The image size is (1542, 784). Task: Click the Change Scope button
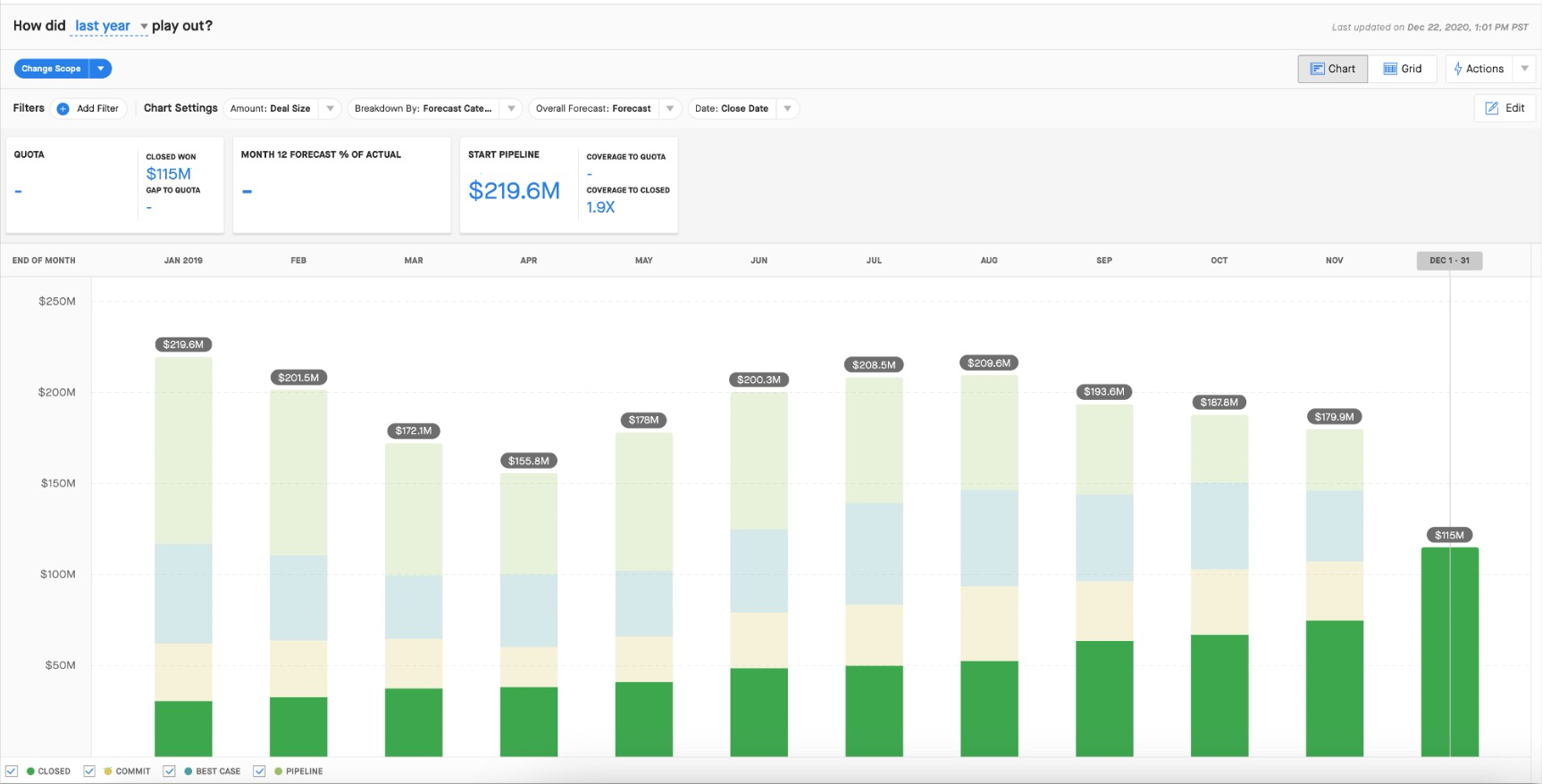coord(52,69)
